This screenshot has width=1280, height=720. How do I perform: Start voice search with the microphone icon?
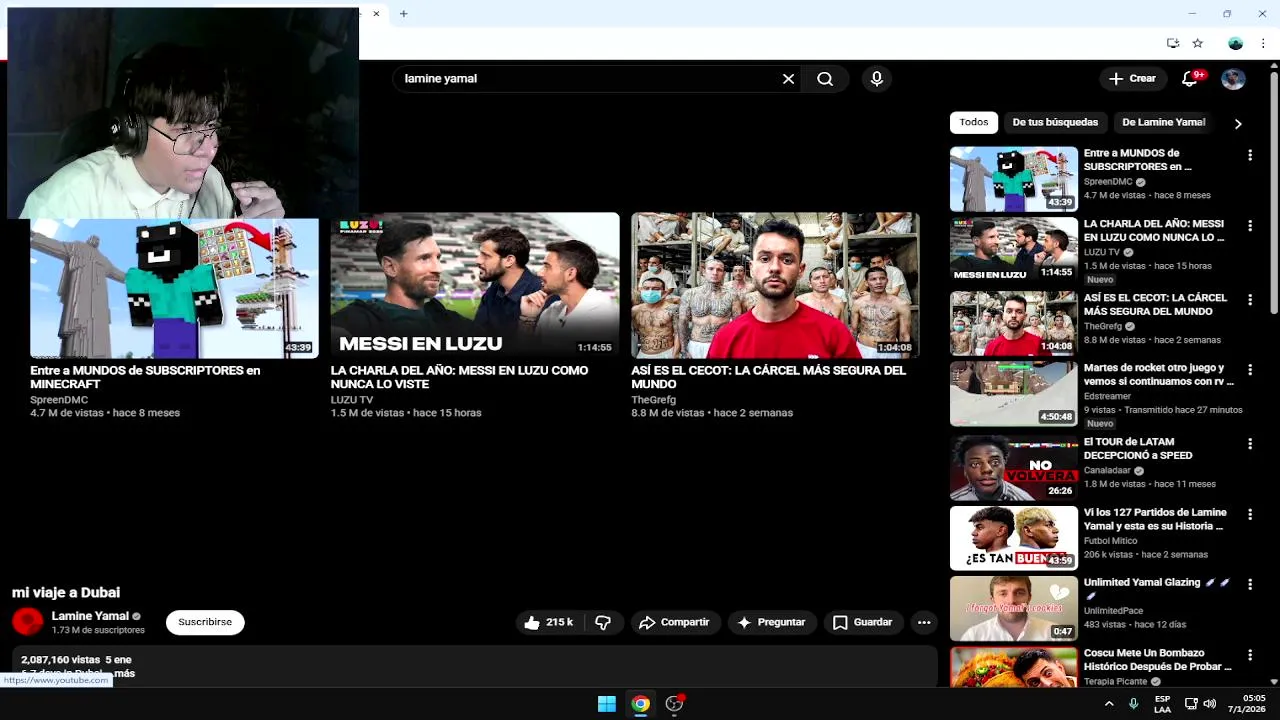877,79
